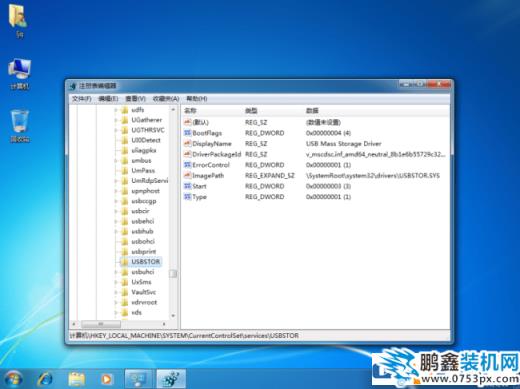Screen dimensions: 520x389
Task: Click the tree scrollbar down arrow
Action: pos(173,316)
